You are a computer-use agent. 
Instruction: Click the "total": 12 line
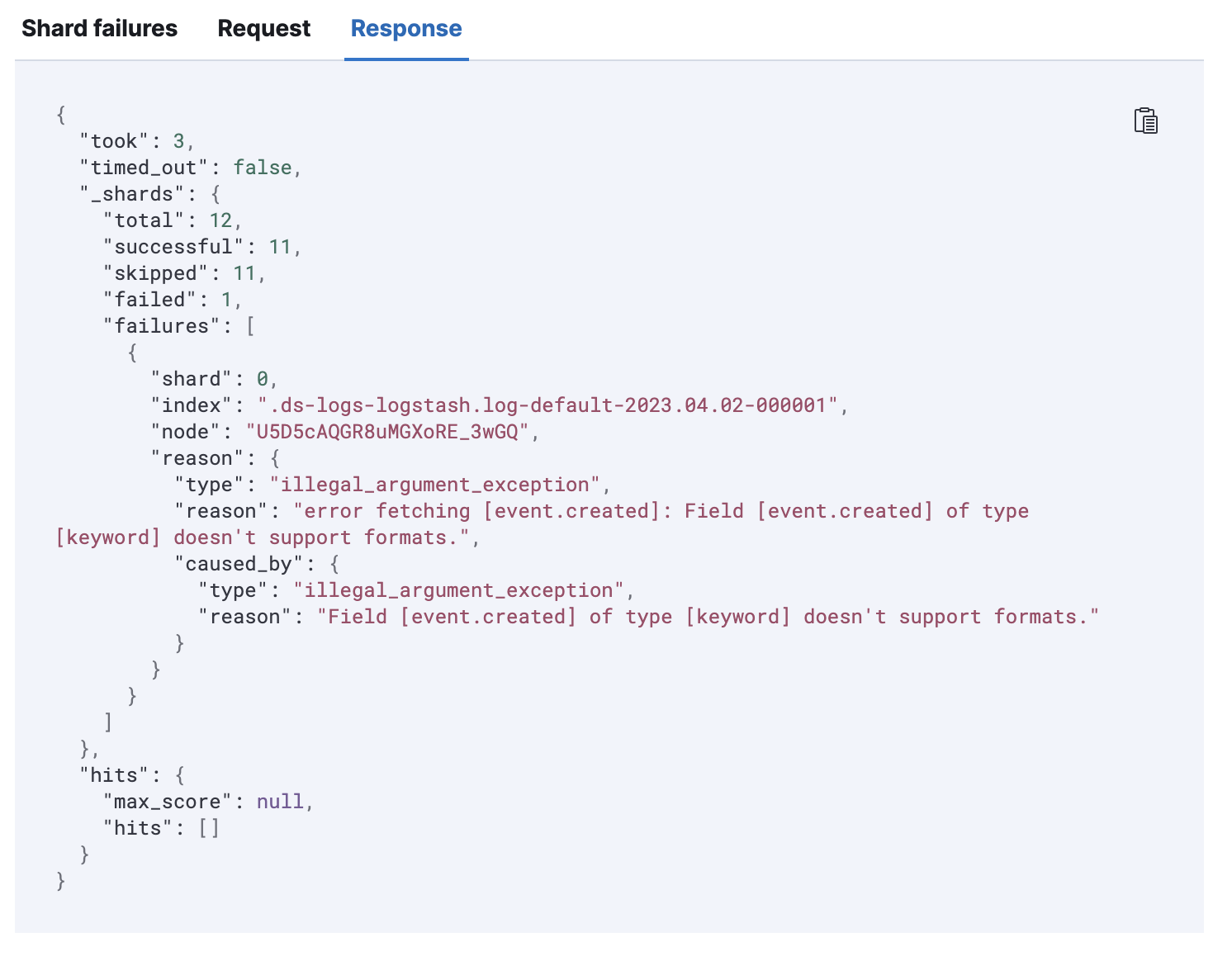[173, 220]
